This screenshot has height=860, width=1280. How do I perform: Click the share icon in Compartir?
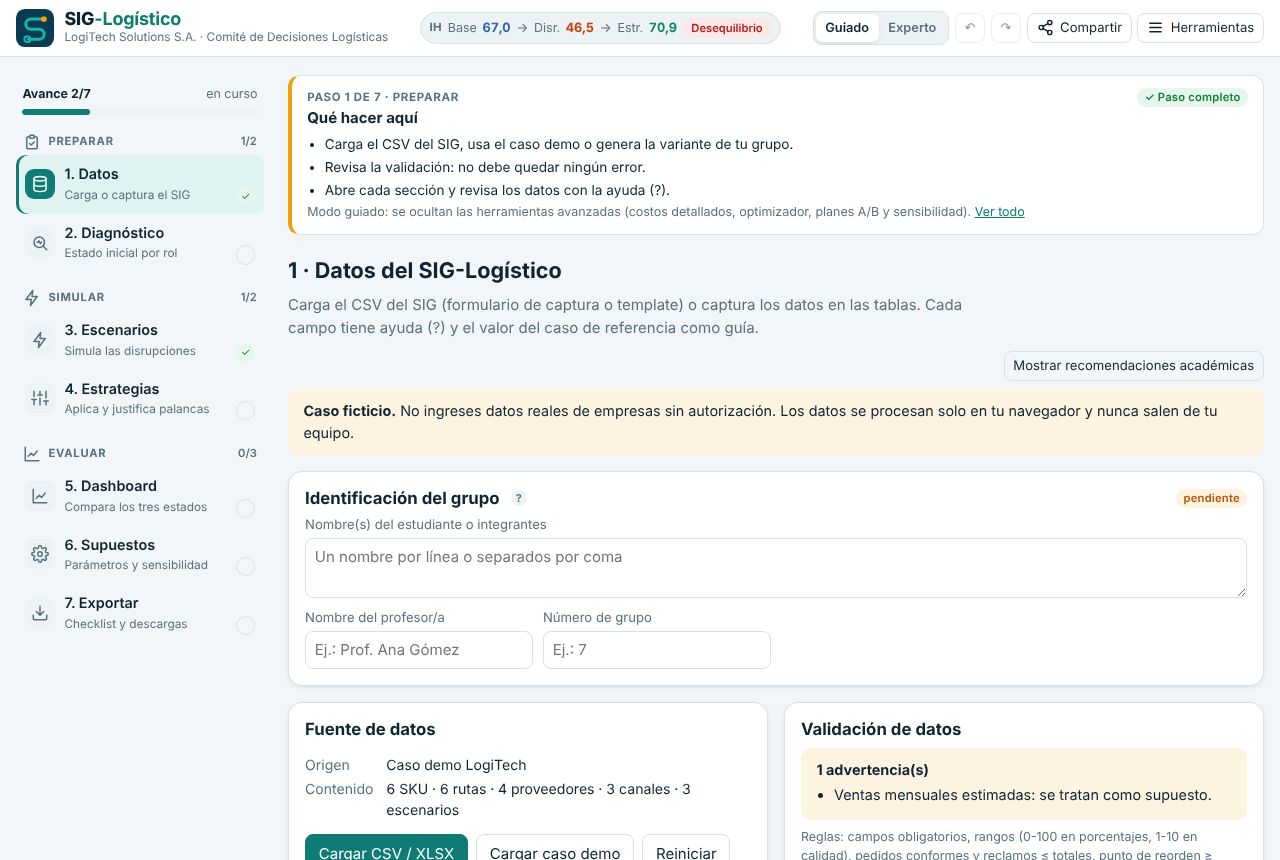pyautogui.click(x=1045, y=28)
